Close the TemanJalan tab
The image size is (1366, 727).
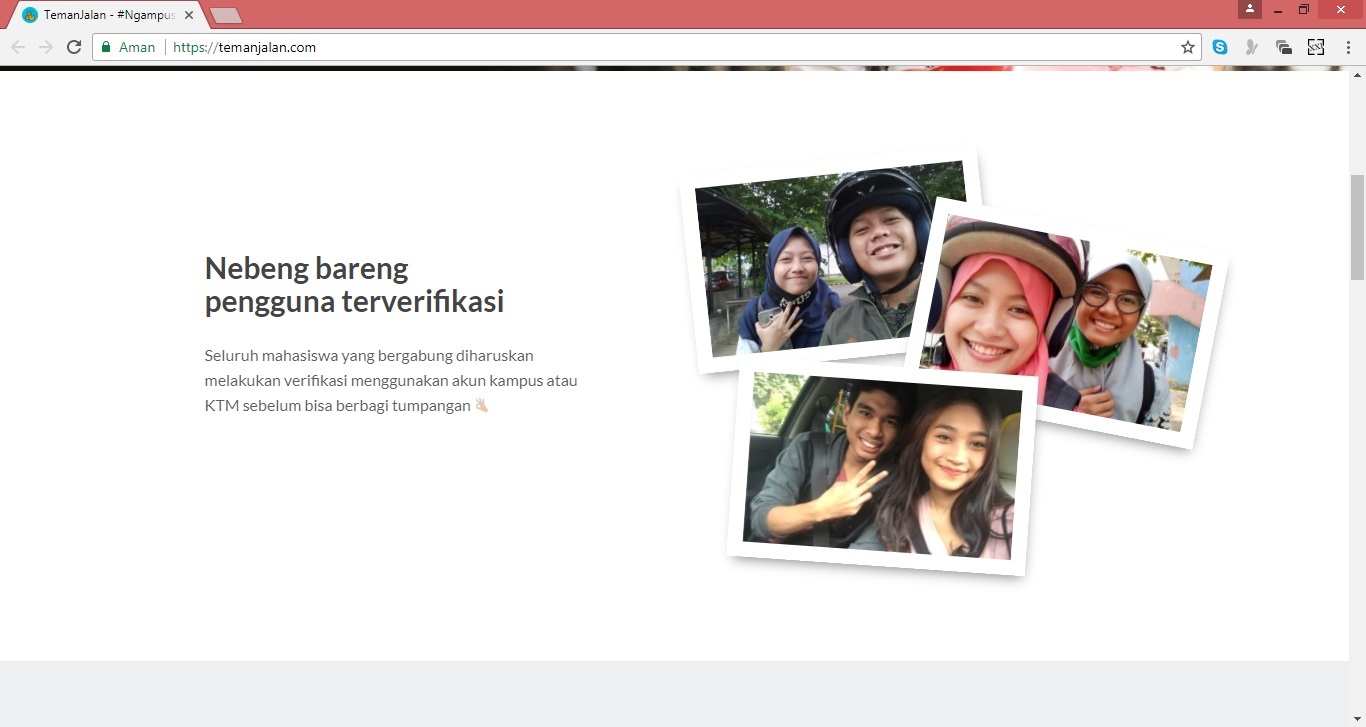tap(189, 15)
